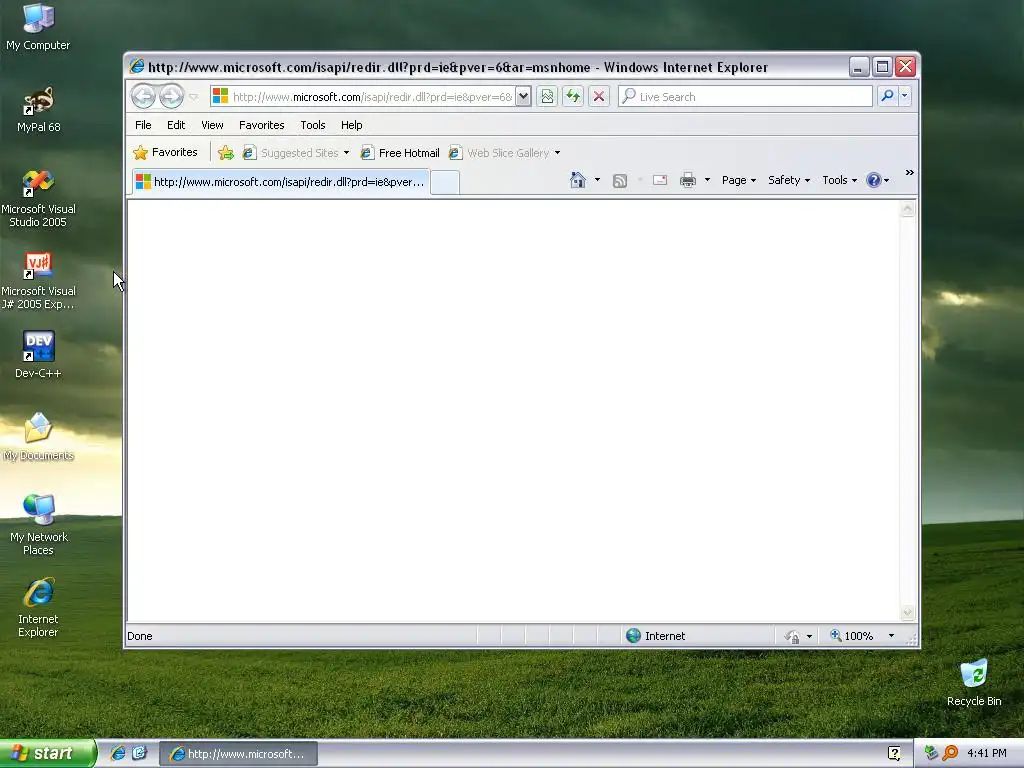Screen dimensions: 1024x768
Task: Click second quick launch browser icon
Action: coord(139,753)
